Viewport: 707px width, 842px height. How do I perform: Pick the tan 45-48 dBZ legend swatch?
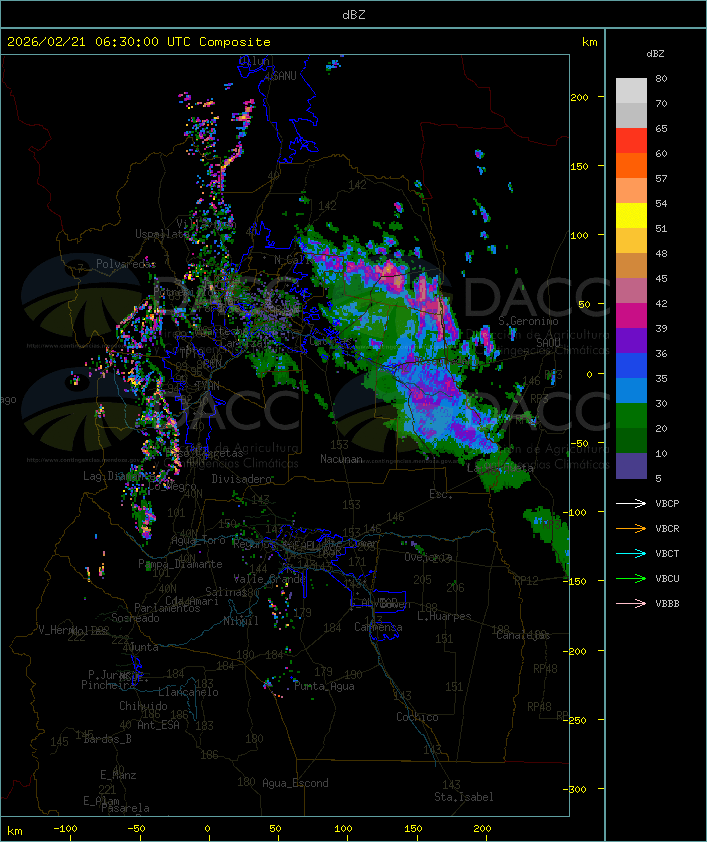click(631, 265)
